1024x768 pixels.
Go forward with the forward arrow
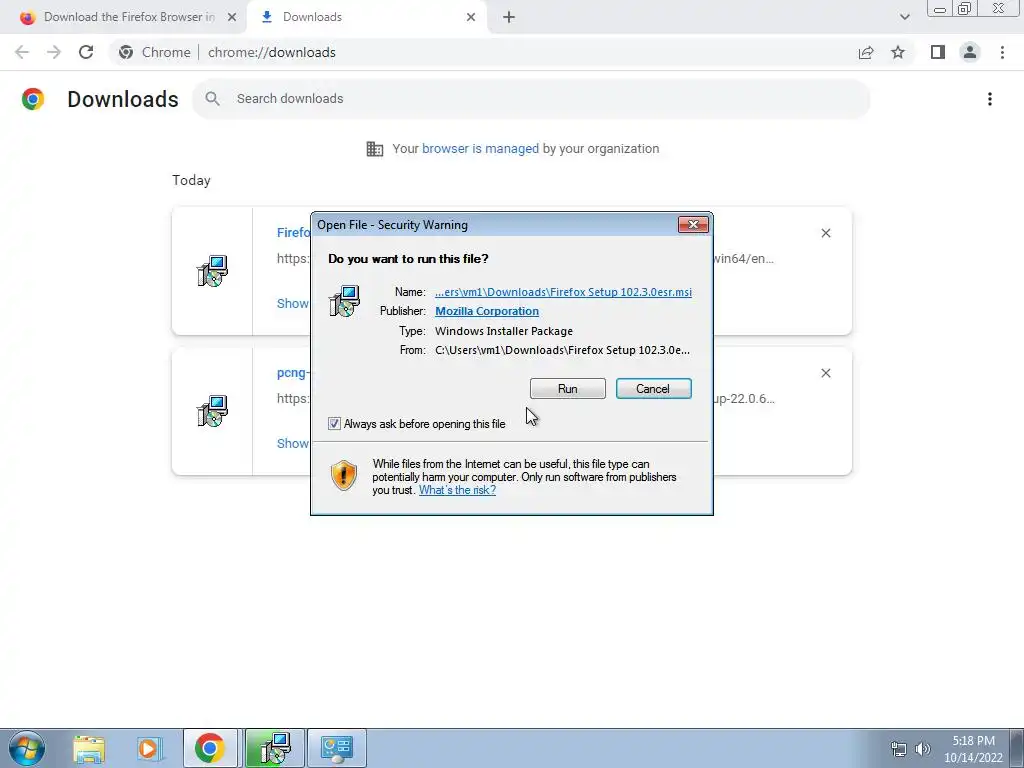point(54,52)
